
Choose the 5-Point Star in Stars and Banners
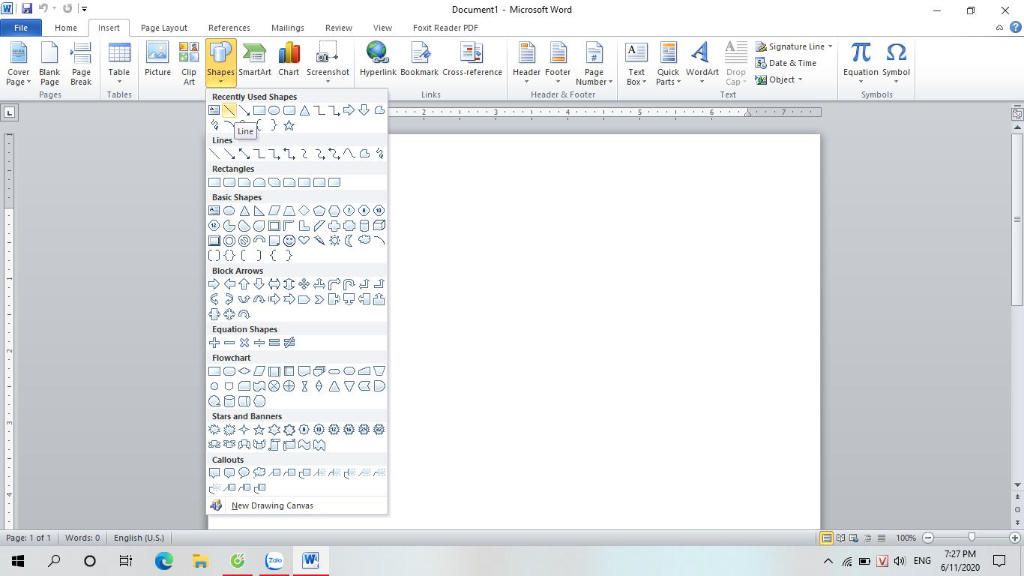(259, 430)
